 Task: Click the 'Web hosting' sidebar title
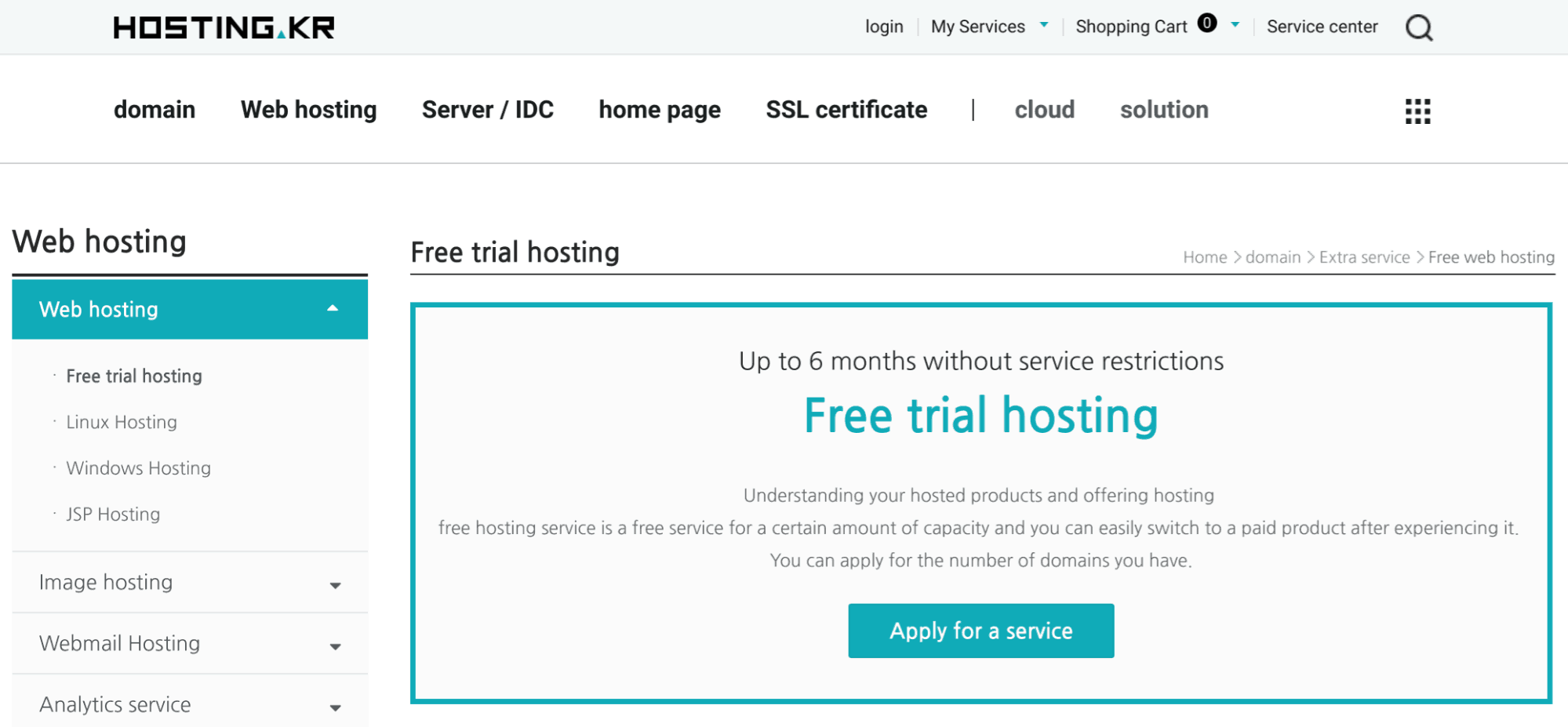[x=100, y=242]
